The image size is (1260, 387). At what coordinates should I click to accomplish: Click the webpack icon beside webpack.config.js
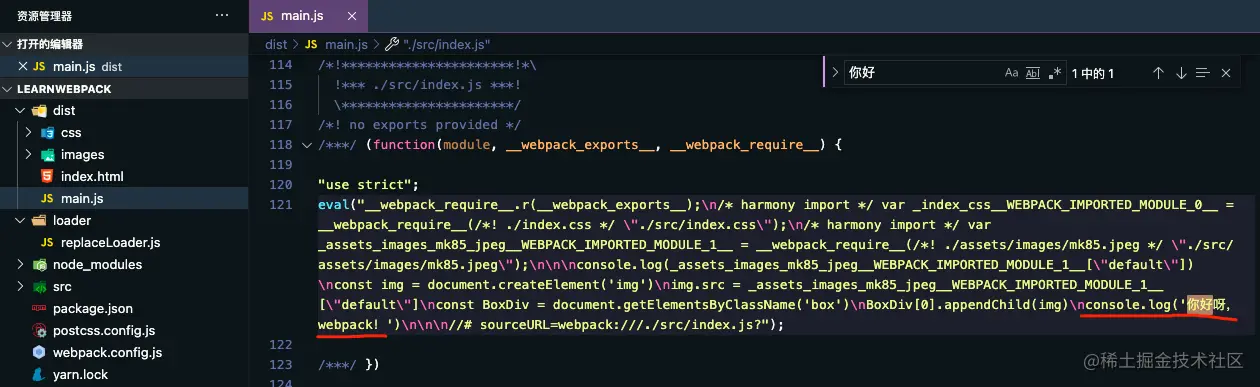pos(40,352)
